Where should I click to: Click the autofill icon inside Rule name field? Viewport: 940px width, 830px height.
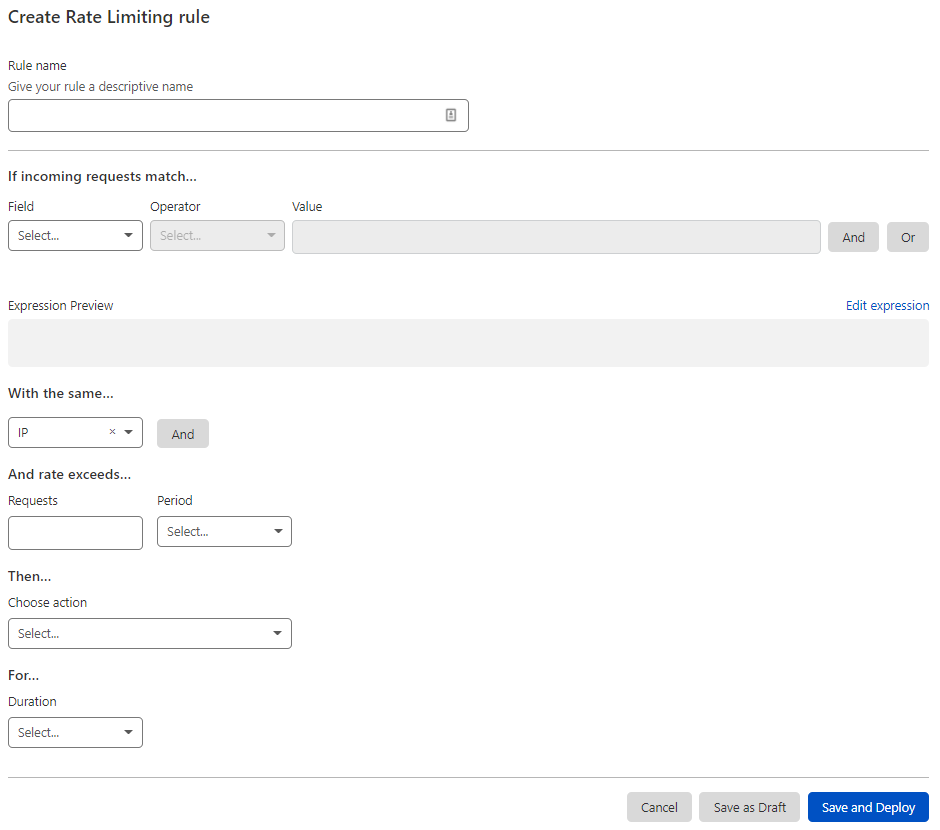(x=450, y=115)
